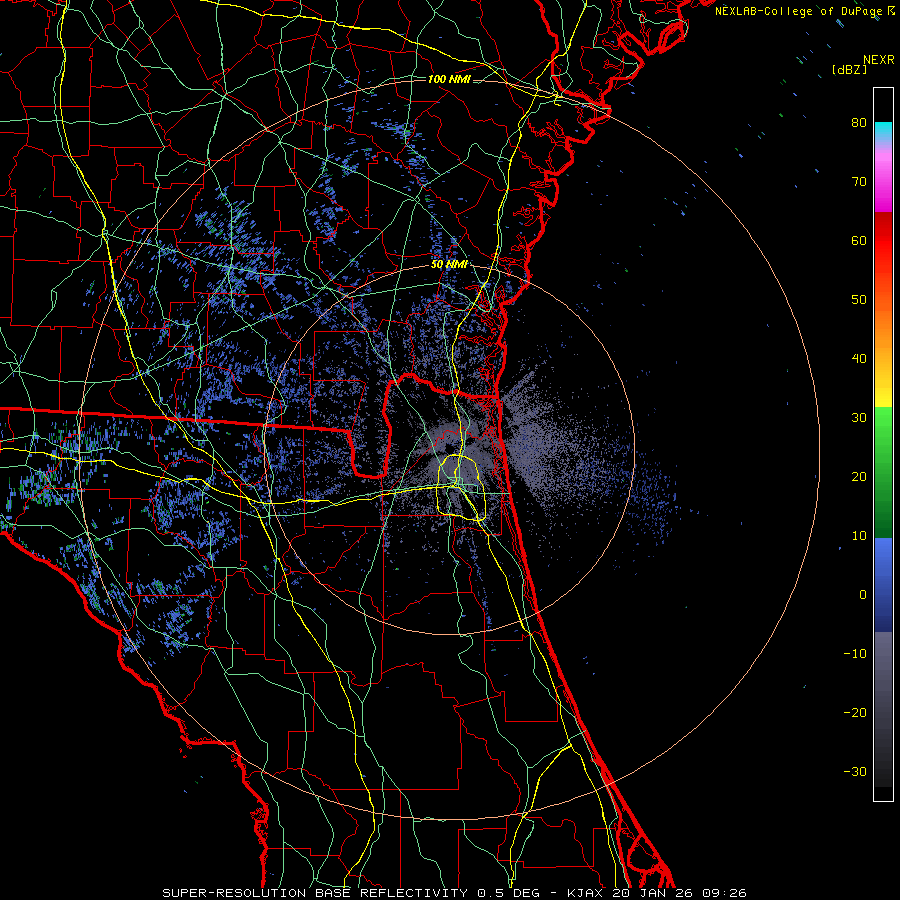The width and height of the screenshot is (900, 900).
Task: Click the [dBZ] unit label
Action: tap(849, 69)
